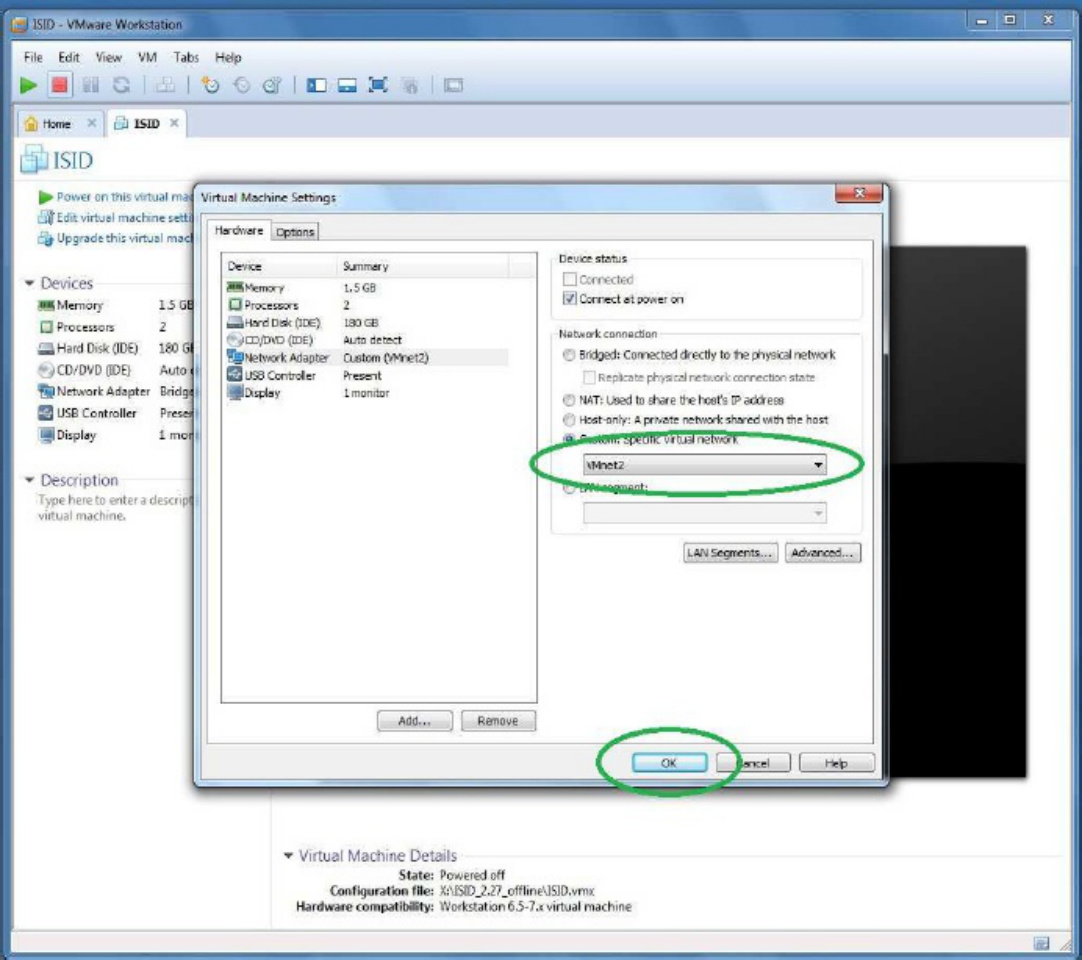Click the green Power On toolbar icon
Screen dimensions: 1082x960
tap(28, 86)
